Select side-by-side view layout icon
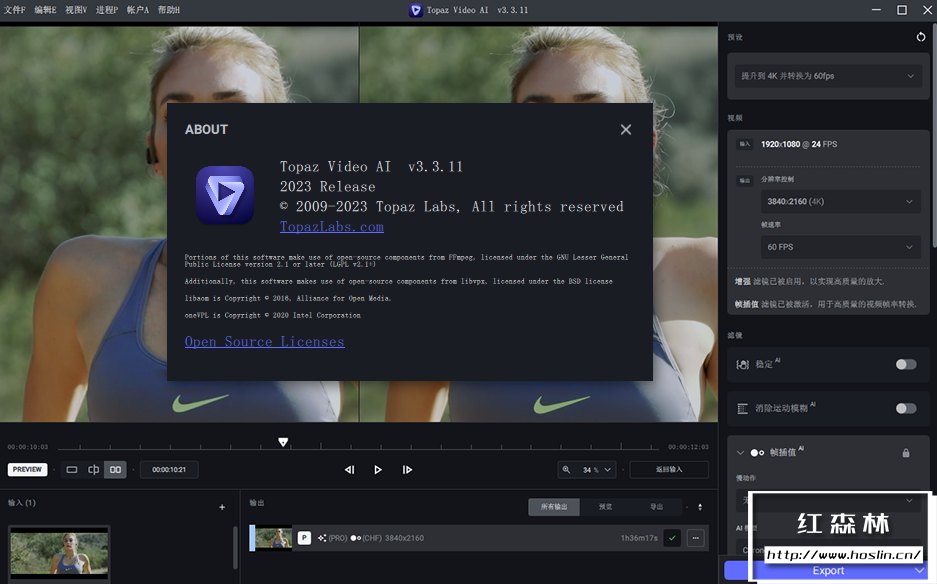This screenshot has height=584, width=937. pyautogui.click(x=115, y=470)
